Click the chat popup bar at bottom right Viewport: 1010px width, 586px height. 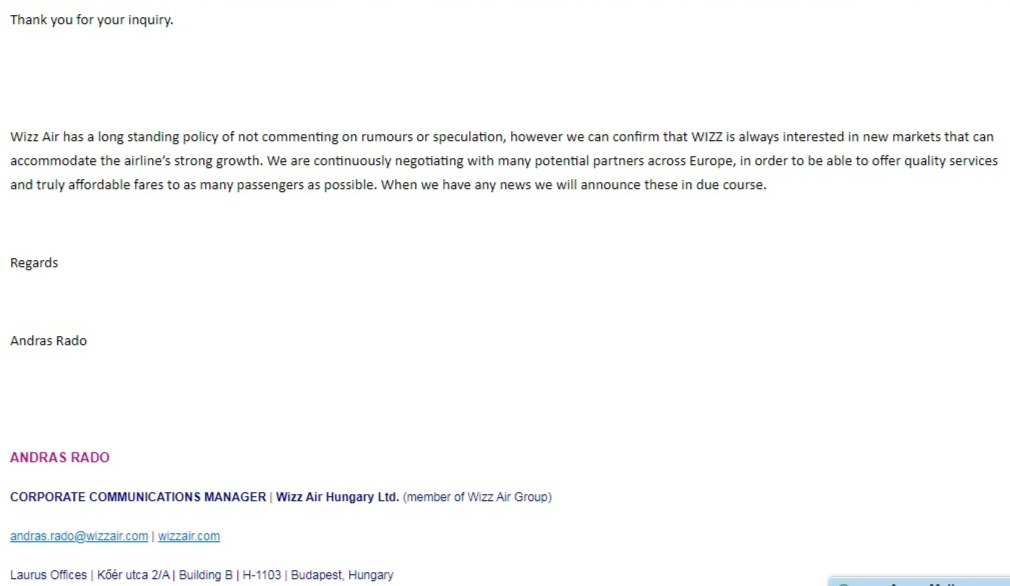pyautogui.click(x=919, y=581)
